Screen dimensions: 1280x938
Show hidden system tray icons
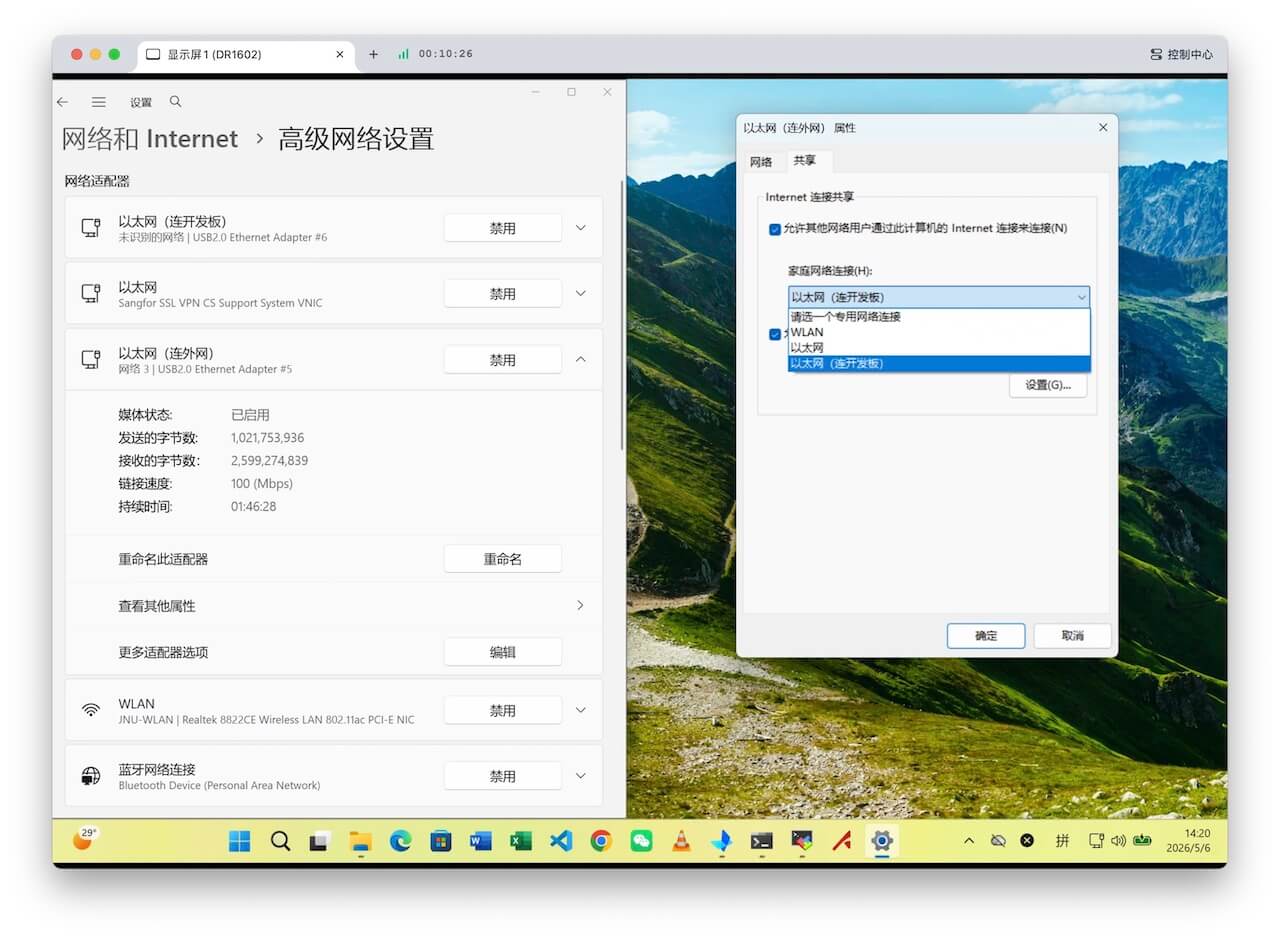coord(968,841)
